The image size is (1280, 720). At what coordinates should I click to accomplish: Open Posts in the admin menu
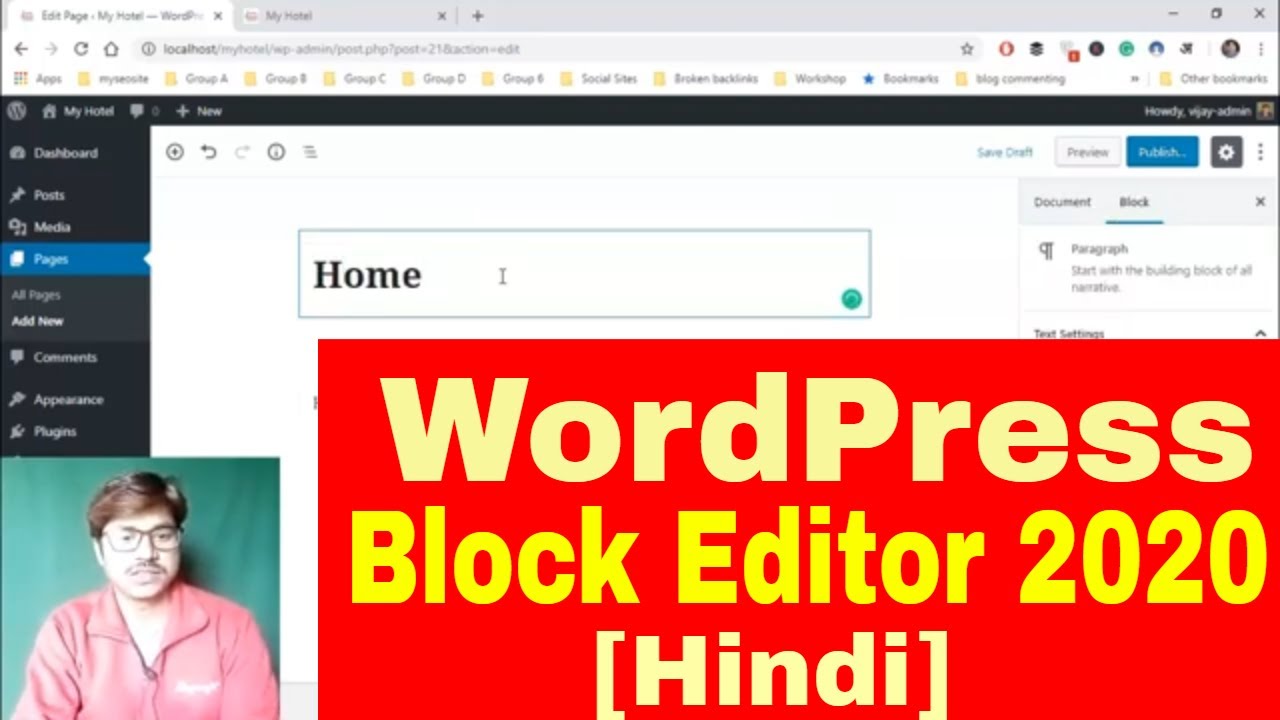49,195
